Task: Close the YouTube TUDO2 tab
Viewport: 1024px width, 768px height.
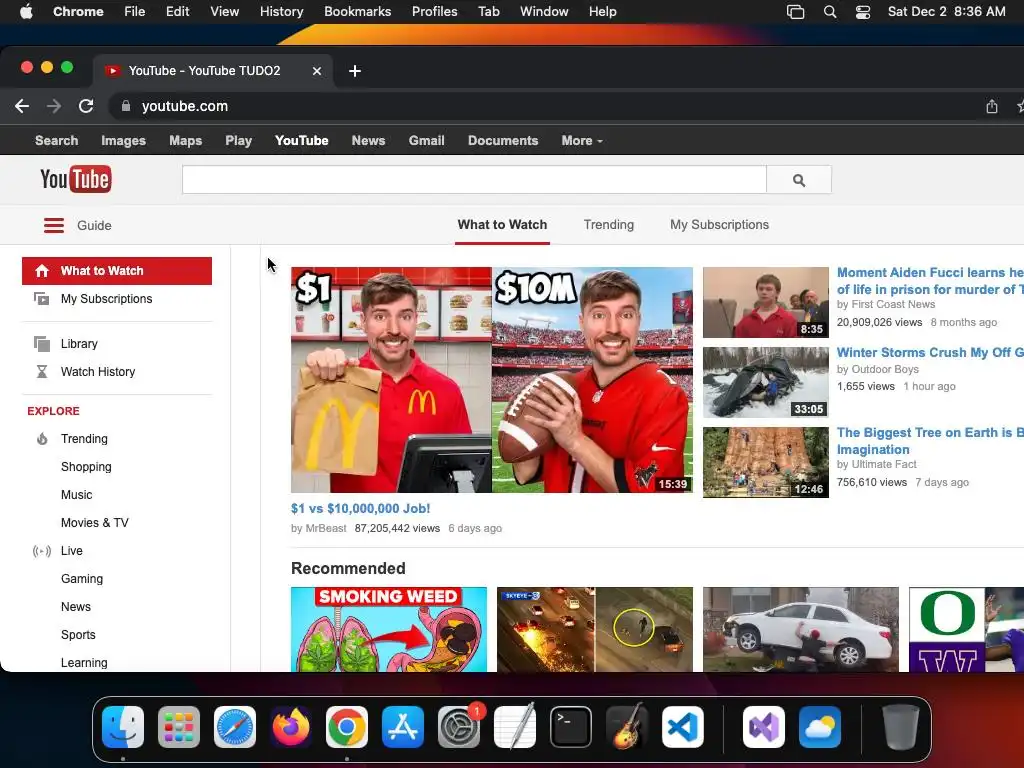Action: coord(317,71)
